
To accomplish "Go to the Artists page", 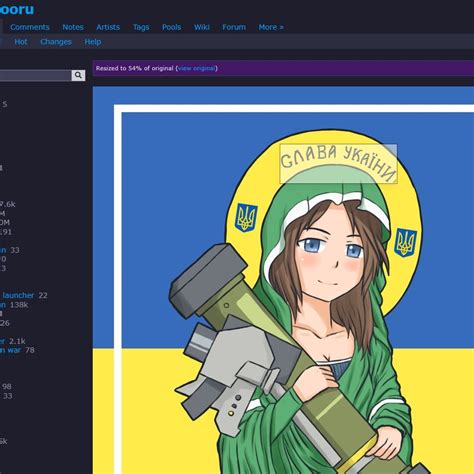I will pyautogui.click(x=108, y=27).
